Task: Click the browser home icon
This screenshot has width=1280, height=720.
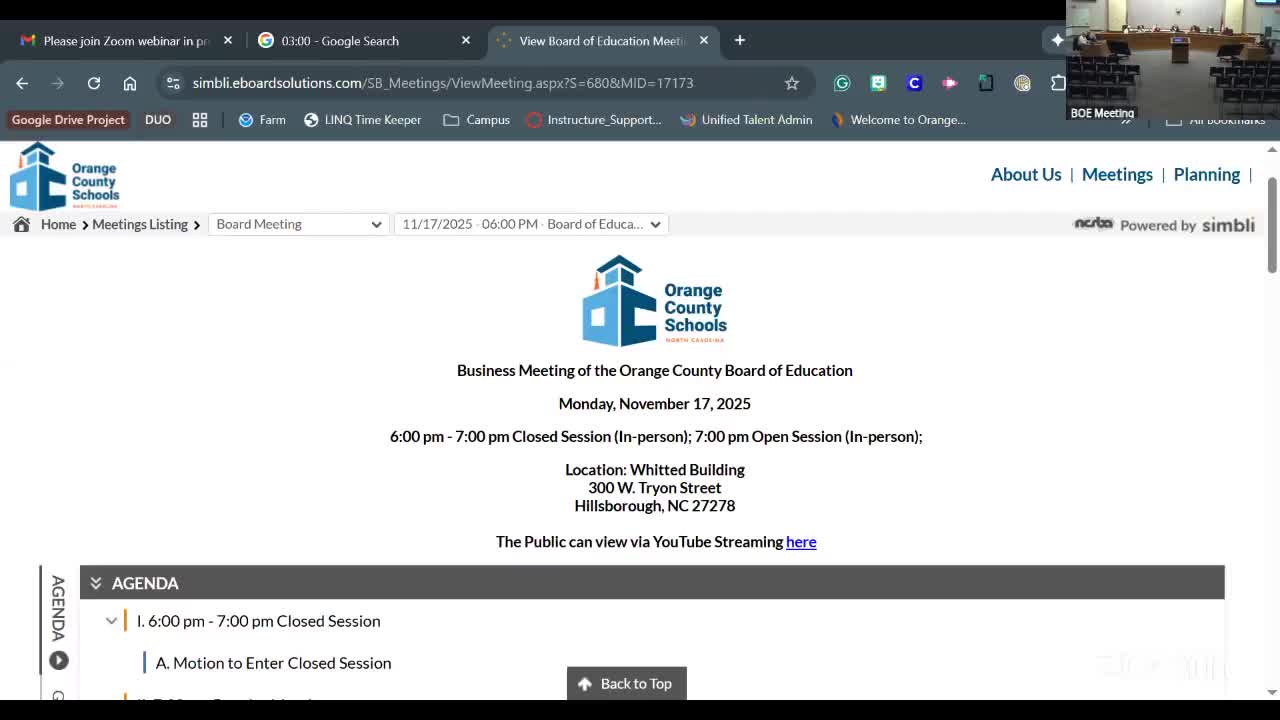Action: [x=130, y=83]
